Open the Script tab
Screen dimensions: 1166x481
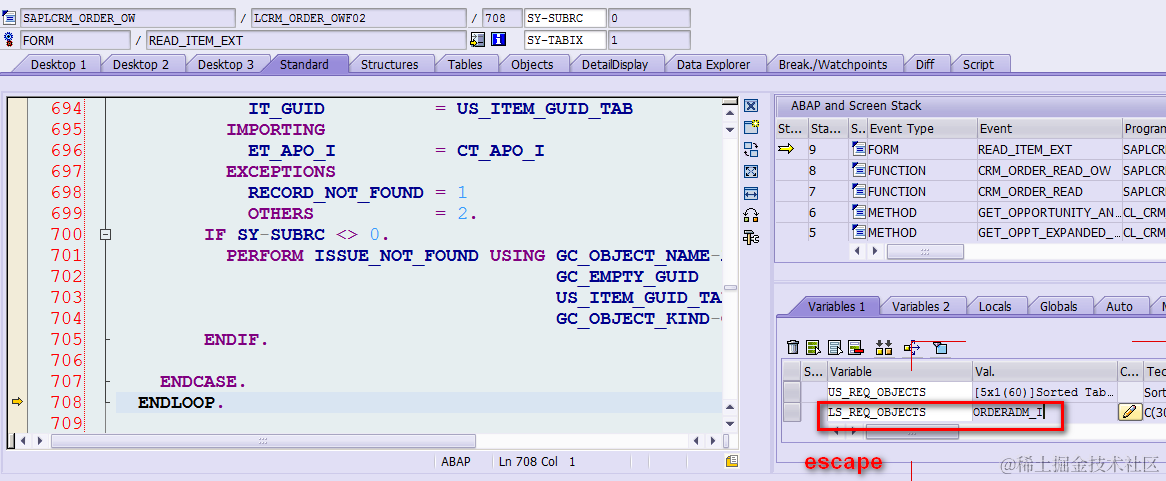pyautogui.click(x=978, y=65)
